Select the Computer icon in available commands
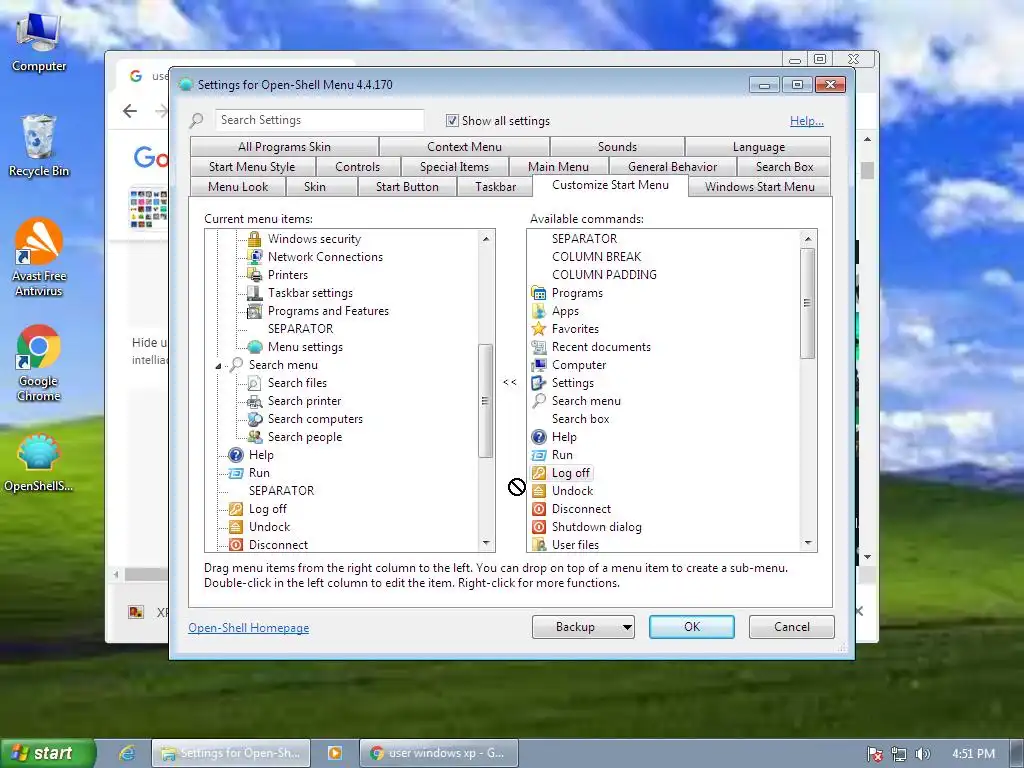The image size is (1024, 768). click(539, 365)
